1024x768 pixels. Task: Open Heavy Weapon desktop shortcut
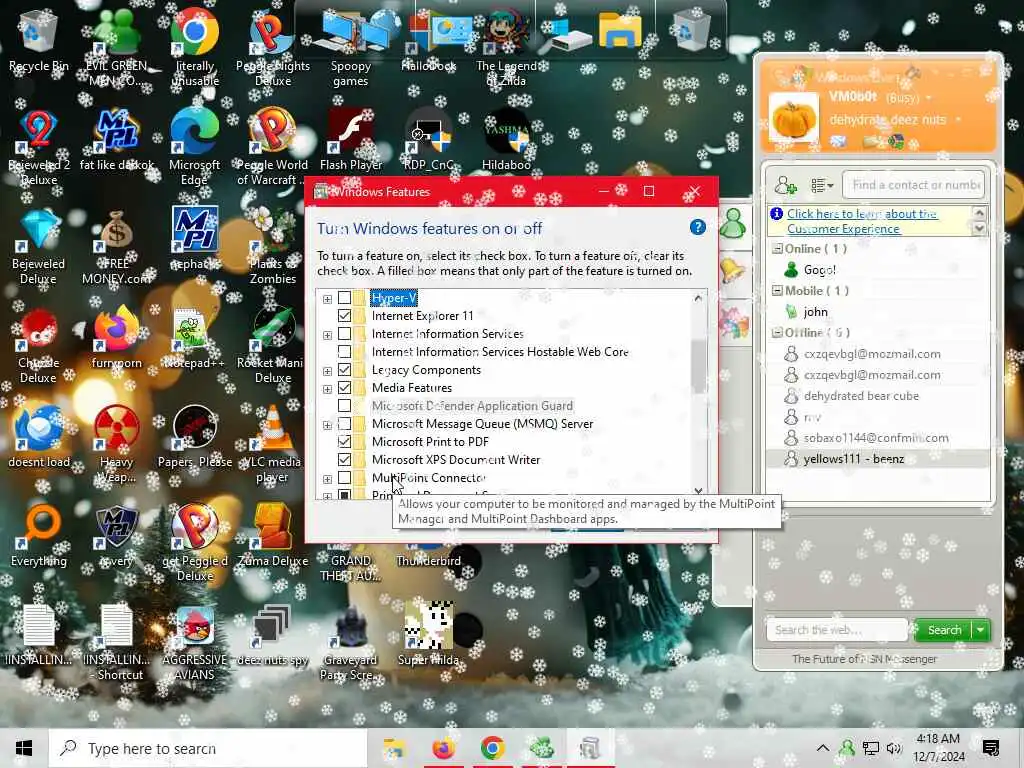coord(116,444)
